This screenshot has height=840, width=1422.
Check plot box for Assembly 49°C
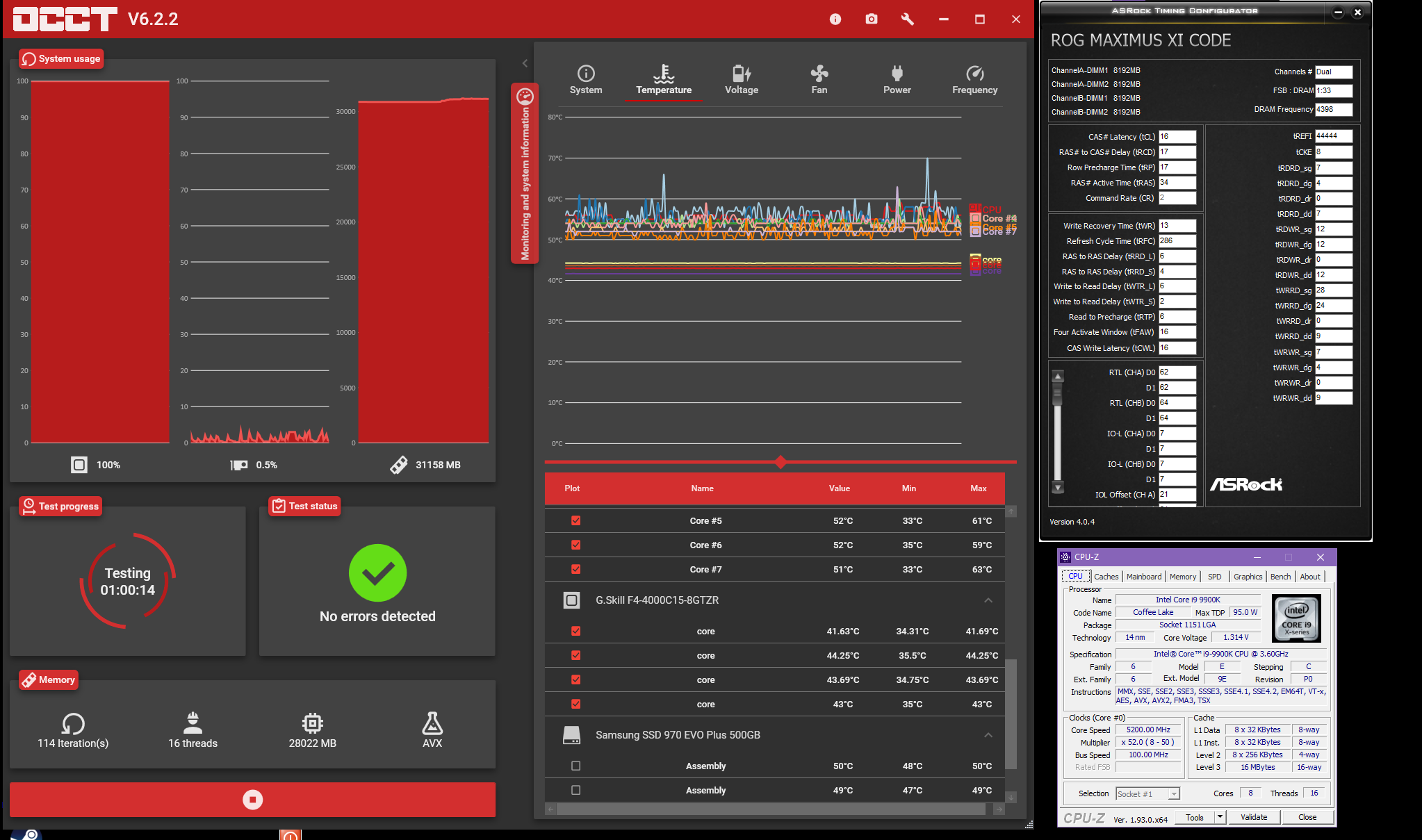point(575,790)
